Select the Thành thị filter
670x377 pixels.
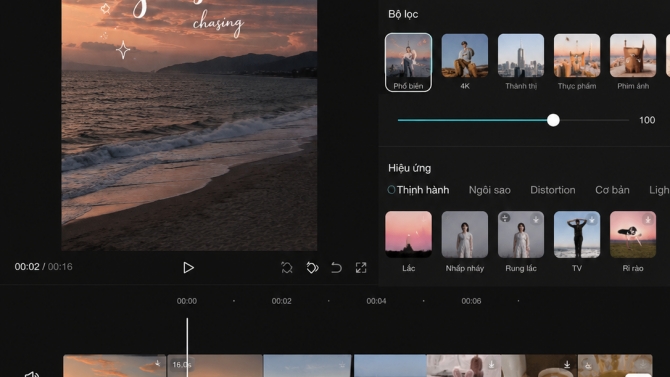pyautogui.click(x=521, y=62)
